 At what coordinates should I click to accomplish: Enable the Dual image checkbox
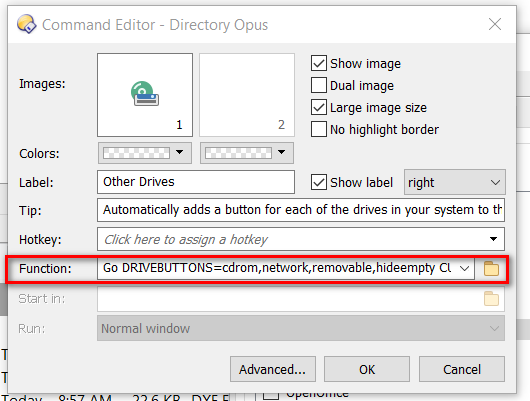click(319, 85)
